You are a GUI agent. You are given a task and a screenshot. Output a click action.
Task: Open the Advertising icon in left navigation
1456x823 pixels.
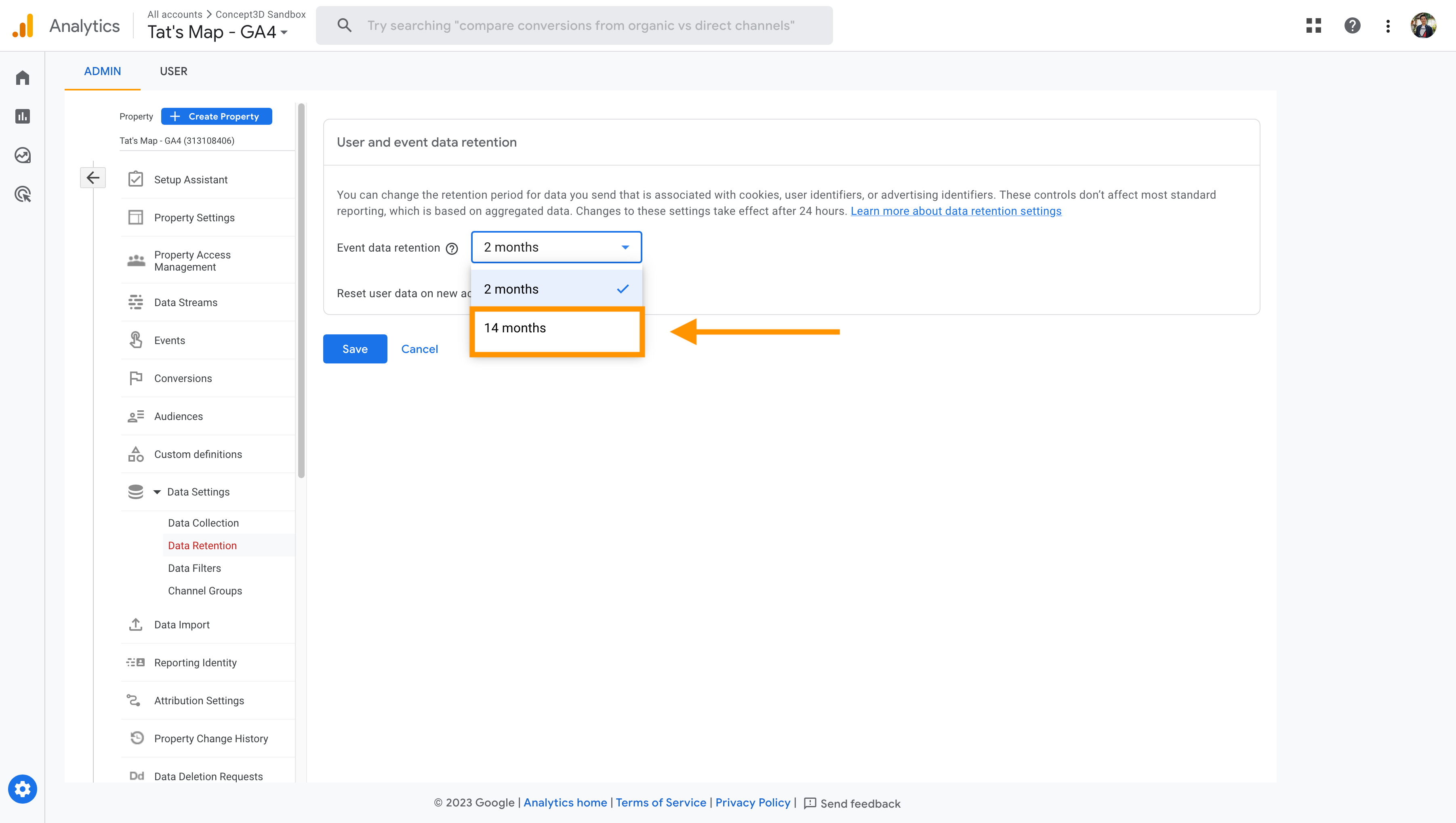click(x=22, y=194)
